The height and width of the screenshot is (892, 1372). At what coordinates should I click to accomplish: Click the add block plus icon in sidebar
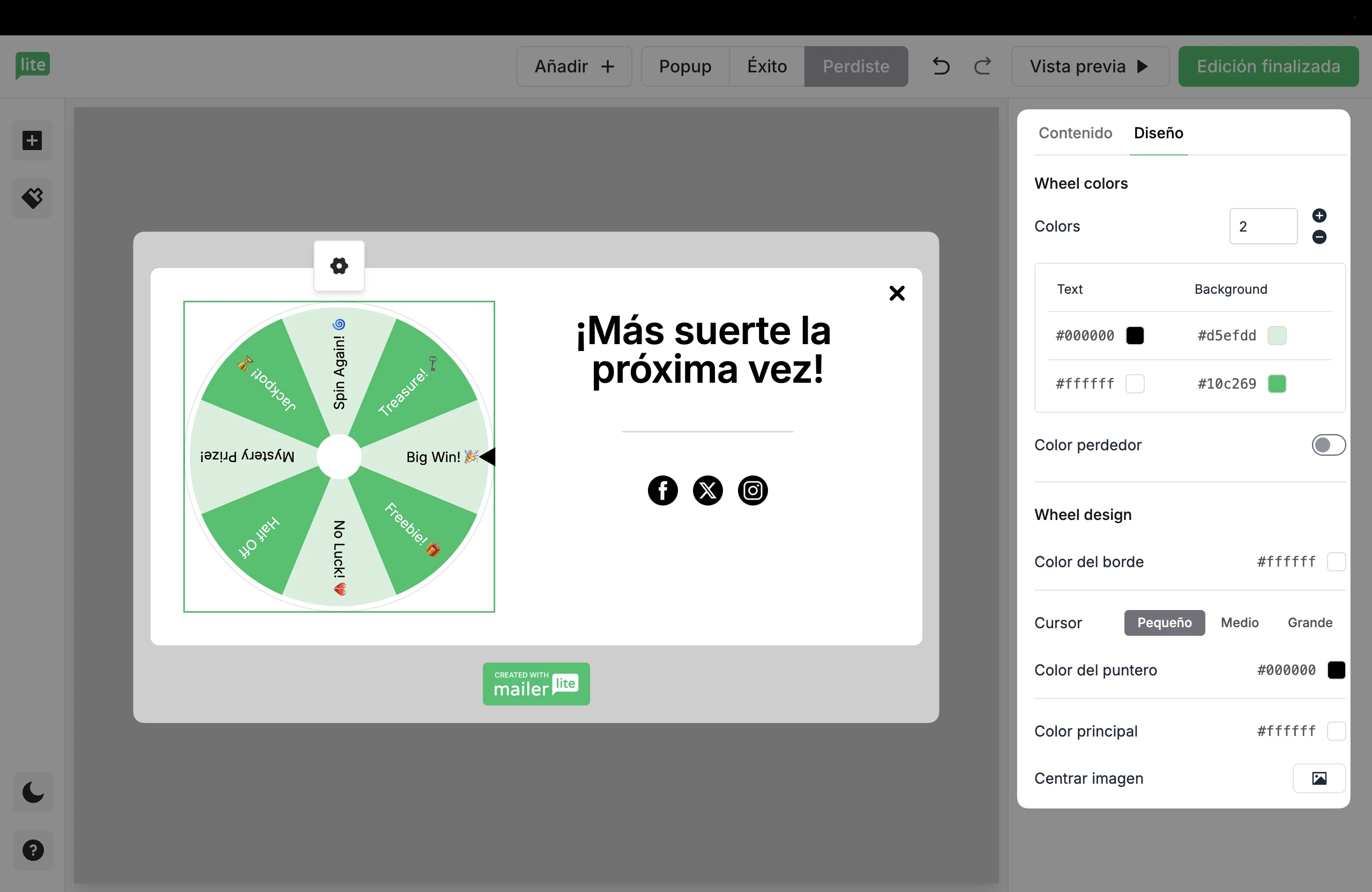[x=32, y=140]
